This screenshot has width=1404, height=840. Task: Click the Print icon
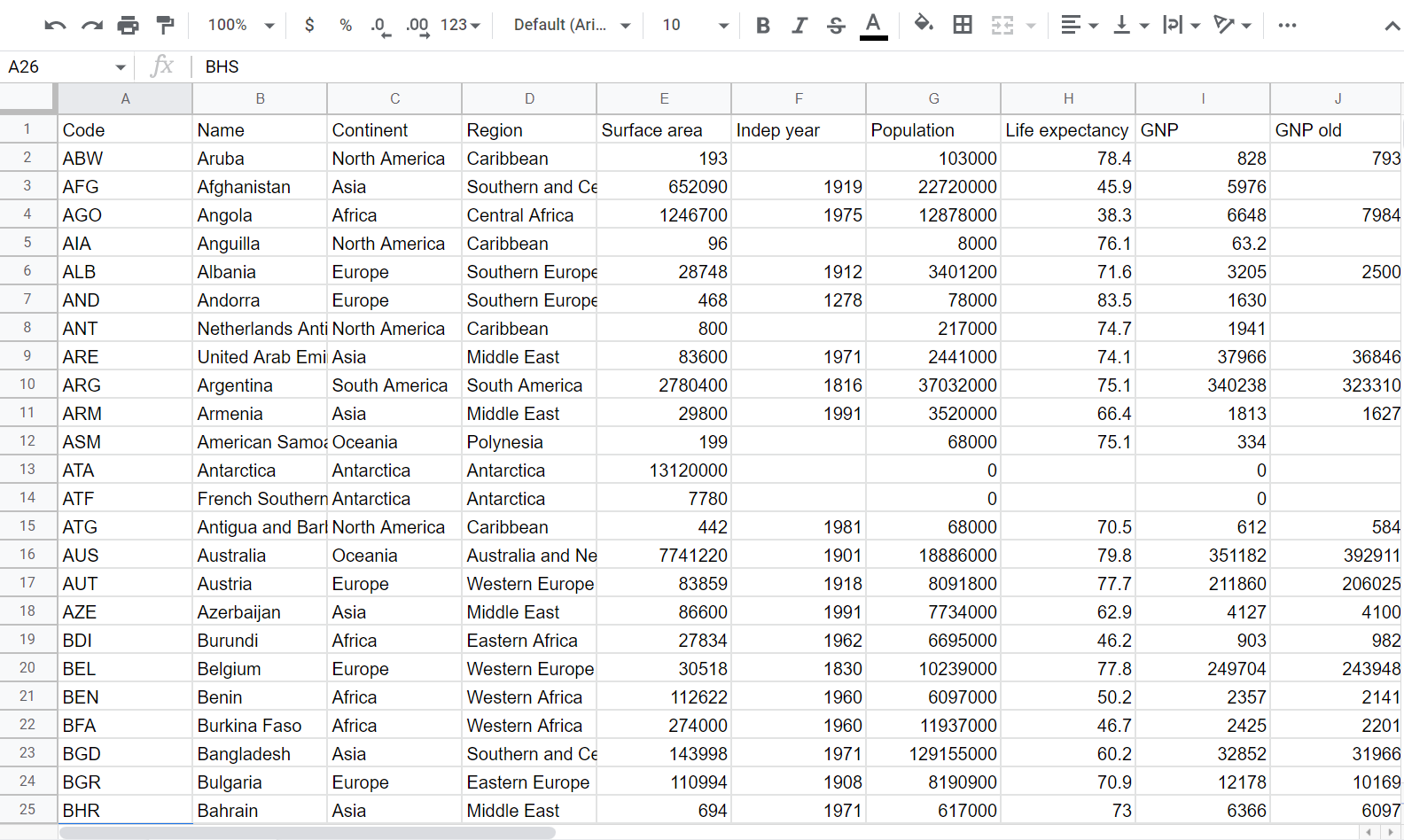(129, 26)
